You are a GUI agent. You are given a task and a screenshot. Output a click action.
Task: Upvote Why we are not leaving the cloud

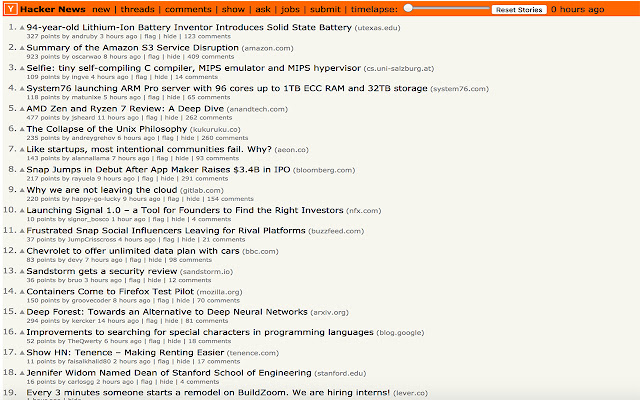[x=22, y=191]
